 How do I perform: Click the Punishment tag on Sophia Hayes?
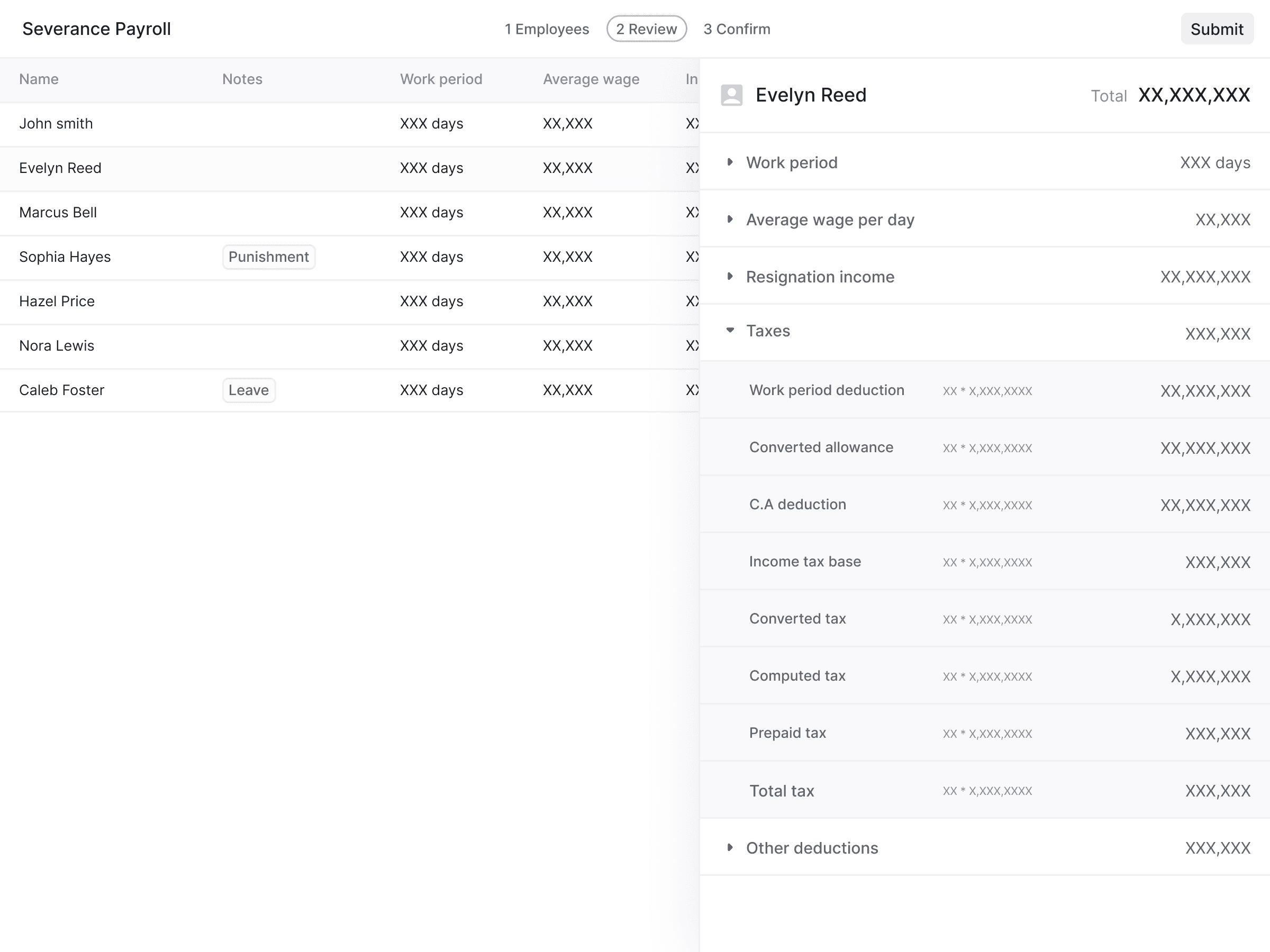(x=269, y=257)
